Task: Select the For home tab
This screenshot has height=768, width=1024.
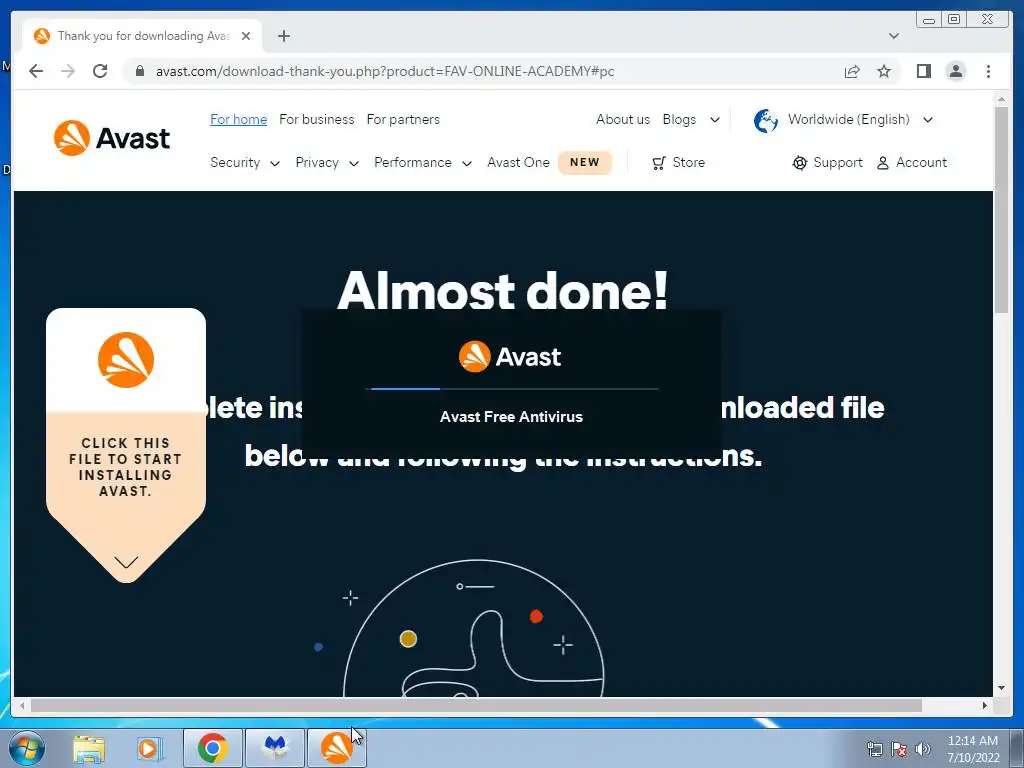Action: point(238,120)
